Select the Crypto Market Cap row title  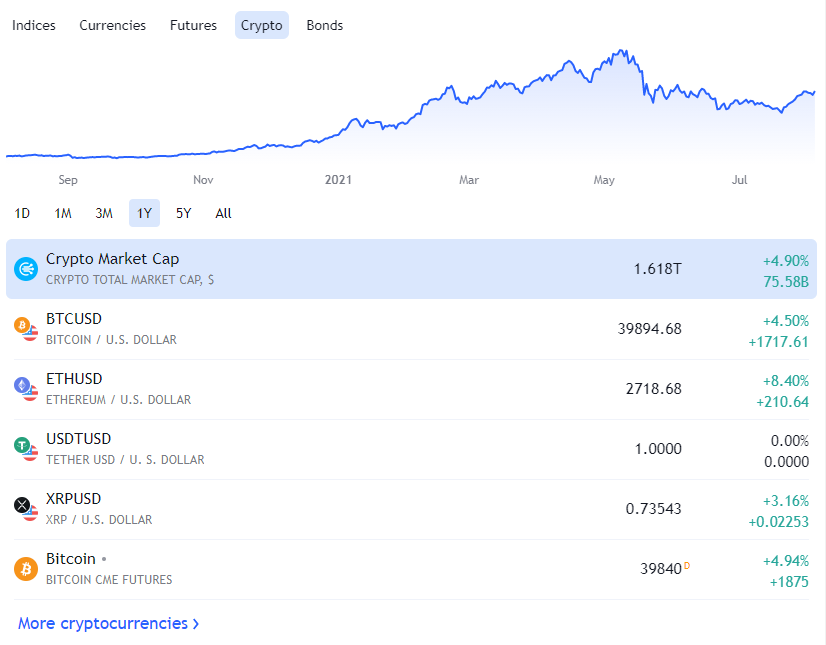tap(112, 259)
